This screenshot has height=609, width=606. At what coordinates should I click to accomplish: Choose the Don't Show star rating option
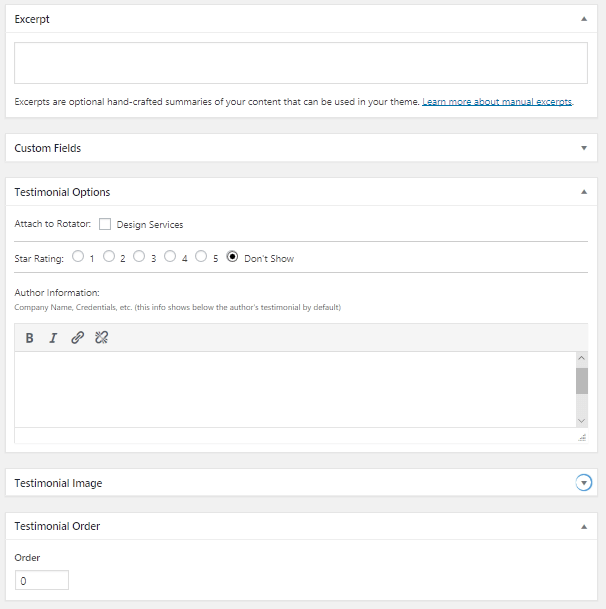[232, 256]
